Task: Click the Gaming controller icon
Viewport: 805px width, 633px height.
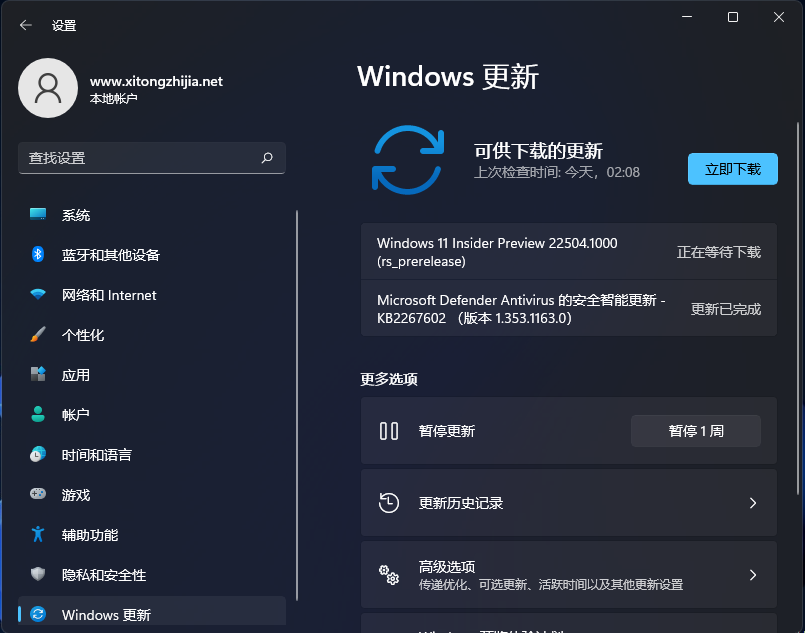Action: (x=38, y=494)
